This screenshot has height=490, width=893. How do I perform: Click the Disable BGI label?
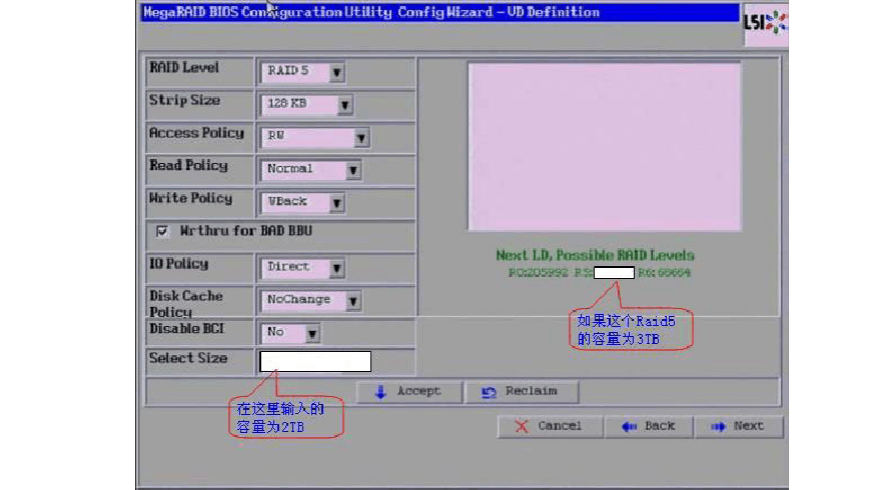(186, 329)
